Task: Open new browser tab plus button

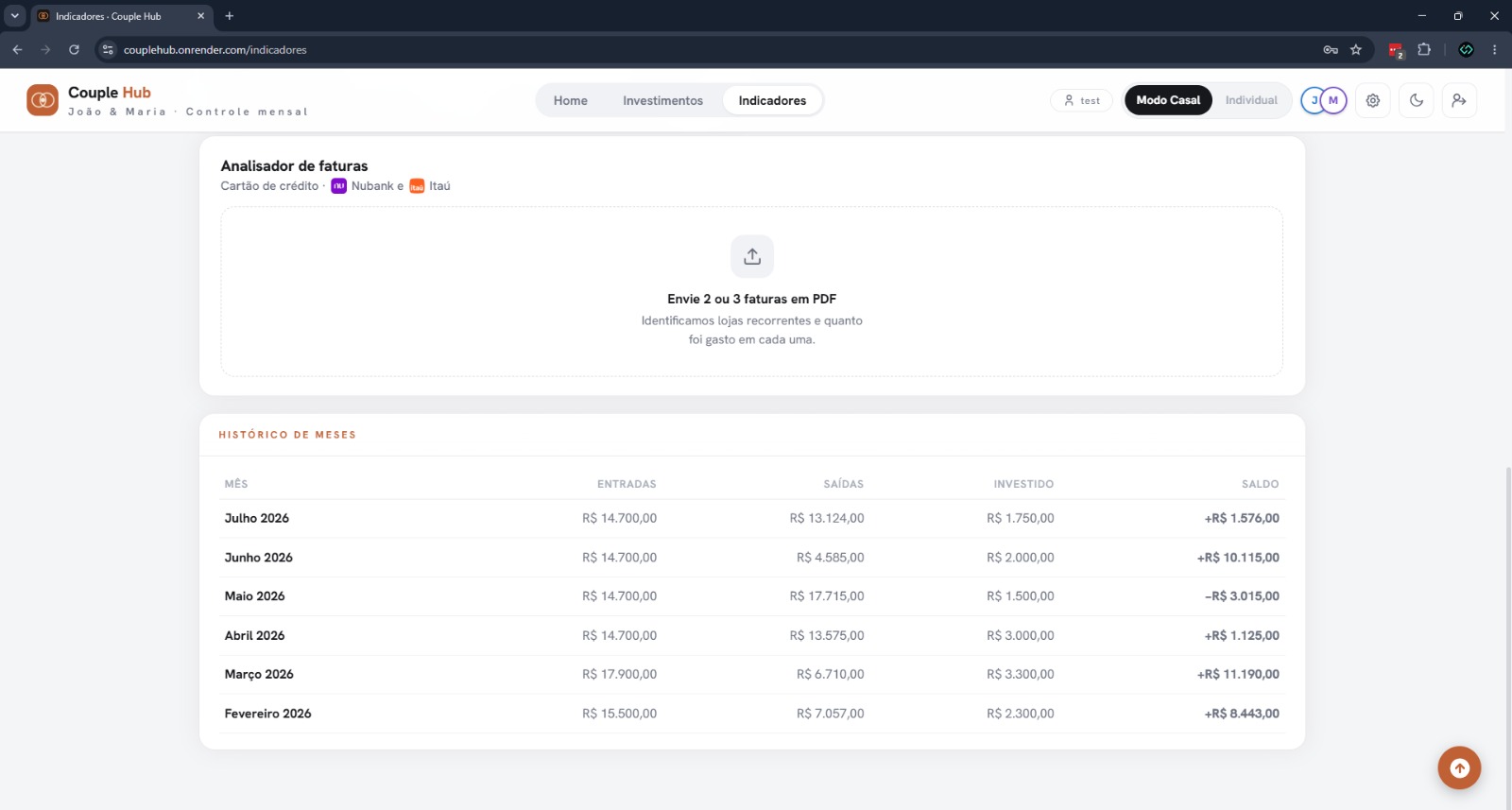Action: pos(230,16)
